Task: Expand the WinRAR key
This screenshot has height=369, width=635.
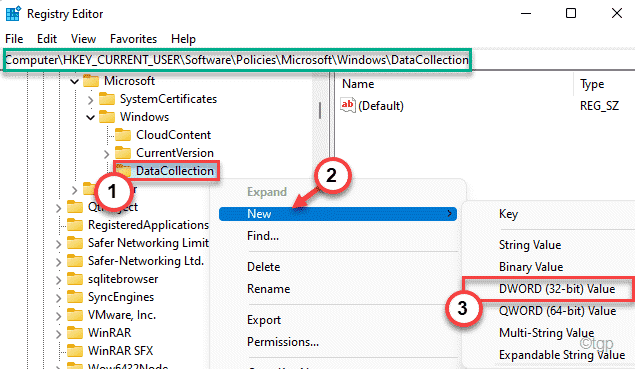Action: [x=58, y=334]
